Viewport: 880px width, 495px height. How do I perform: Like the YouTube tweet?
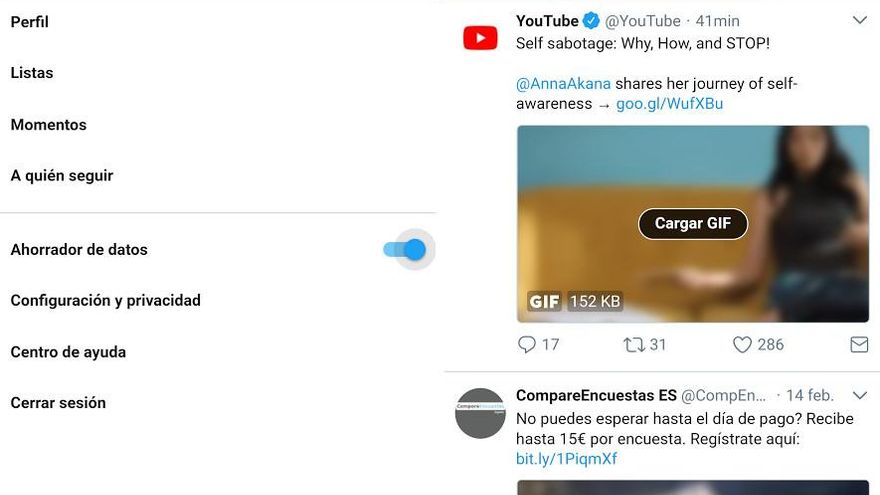[x=742, y=345]
